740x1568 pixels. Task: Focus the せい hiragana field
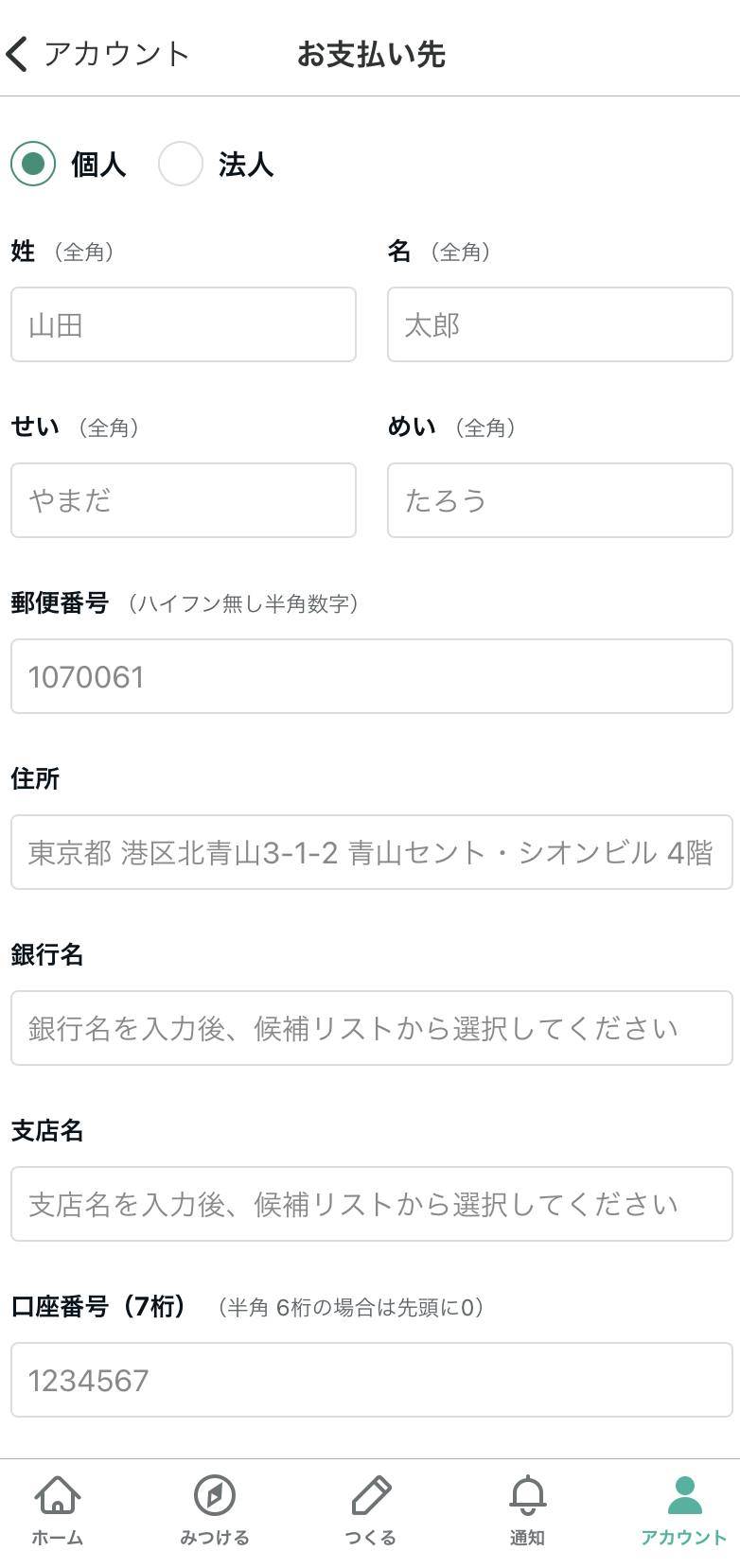point(184,500)
